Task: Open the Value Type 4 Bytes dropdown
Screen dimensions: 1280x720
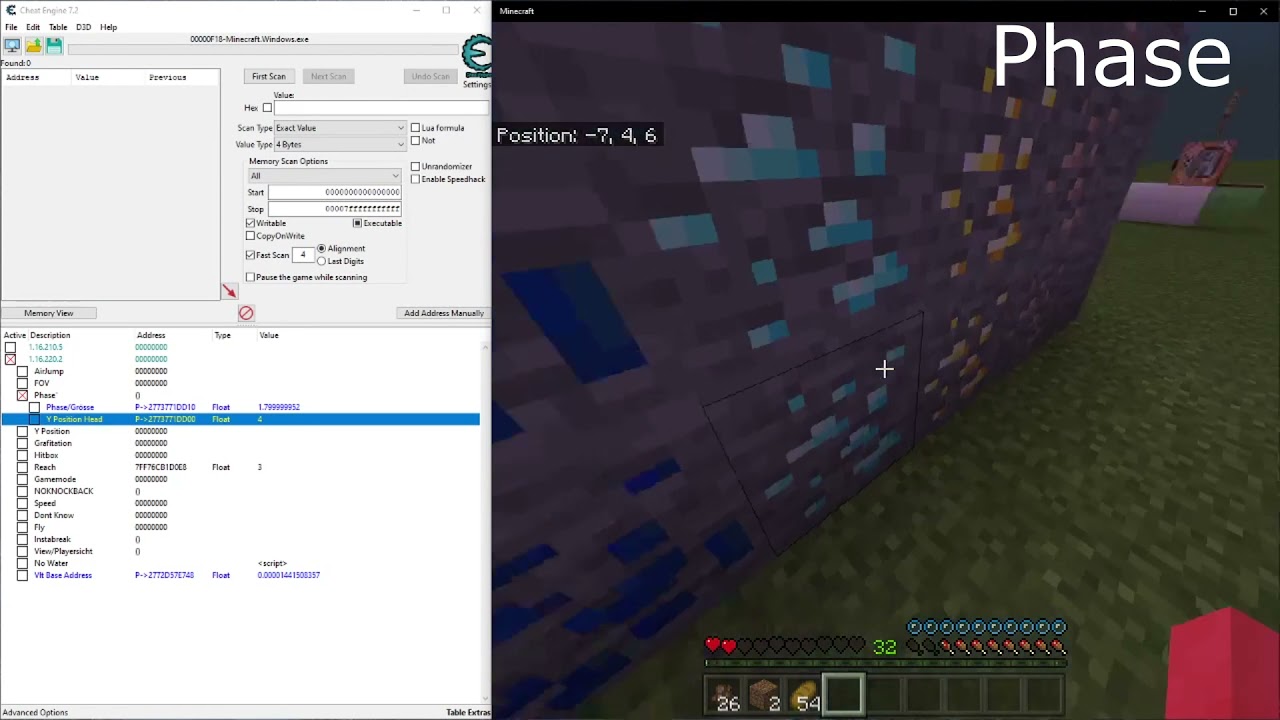Action: click(x=340, y=144)
